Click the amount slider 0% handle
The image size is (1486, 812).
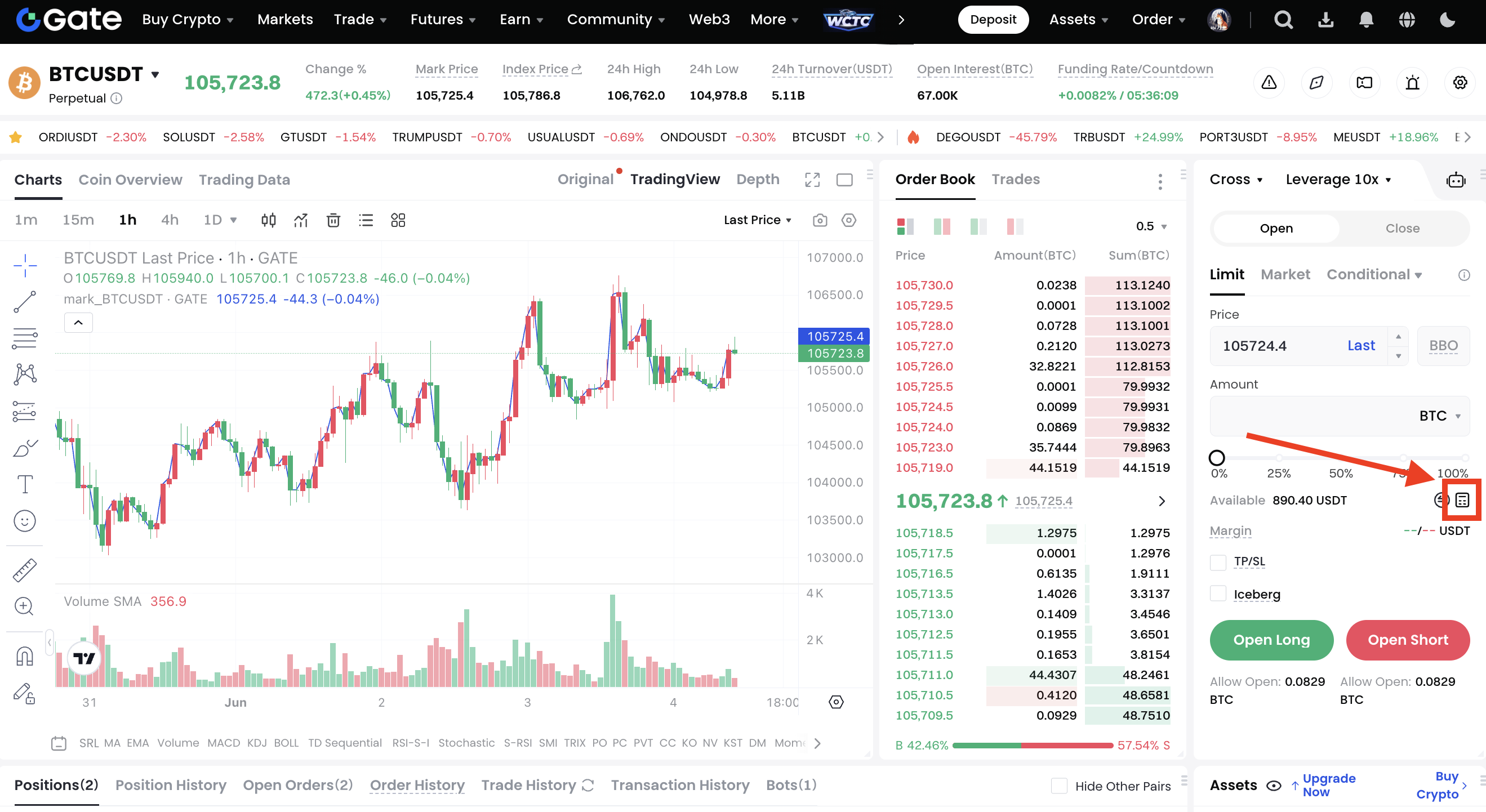coord(1217,458)
